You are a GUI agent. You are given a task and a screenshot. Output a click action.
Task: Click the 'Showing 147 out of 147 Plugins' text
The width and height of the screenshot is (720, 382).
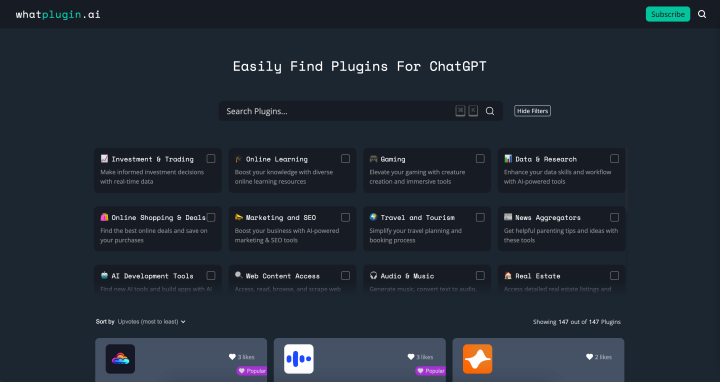pyautogui.click(x=577, y=322)
